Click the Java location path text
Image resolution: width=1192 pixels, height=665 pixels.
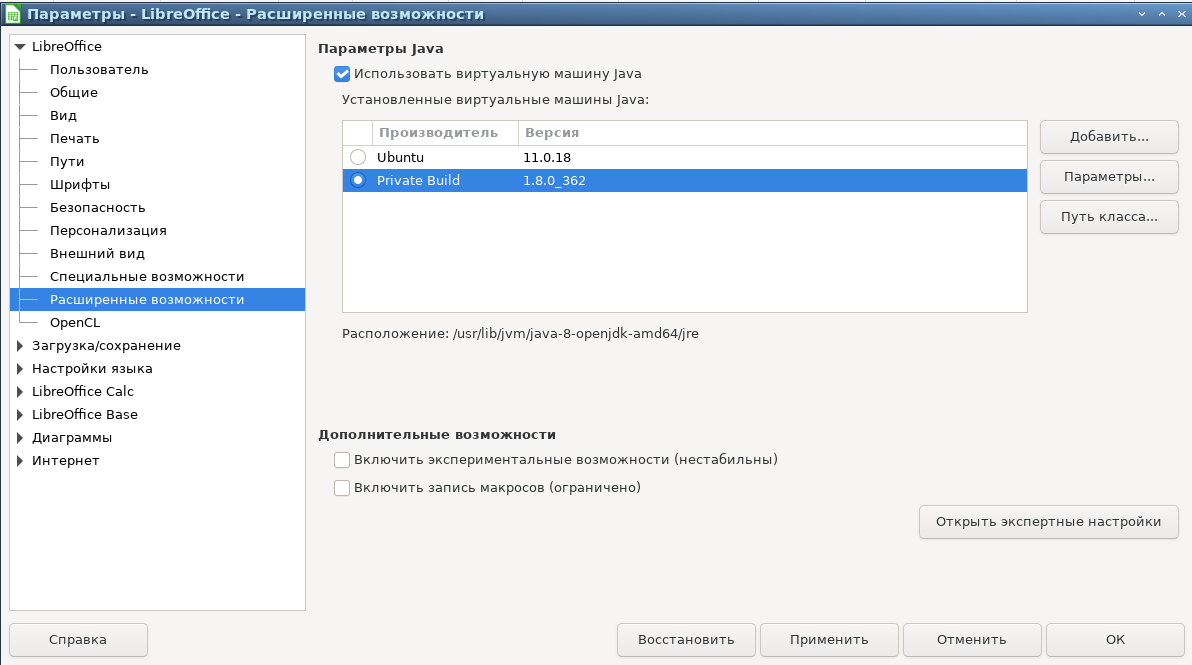575,334
